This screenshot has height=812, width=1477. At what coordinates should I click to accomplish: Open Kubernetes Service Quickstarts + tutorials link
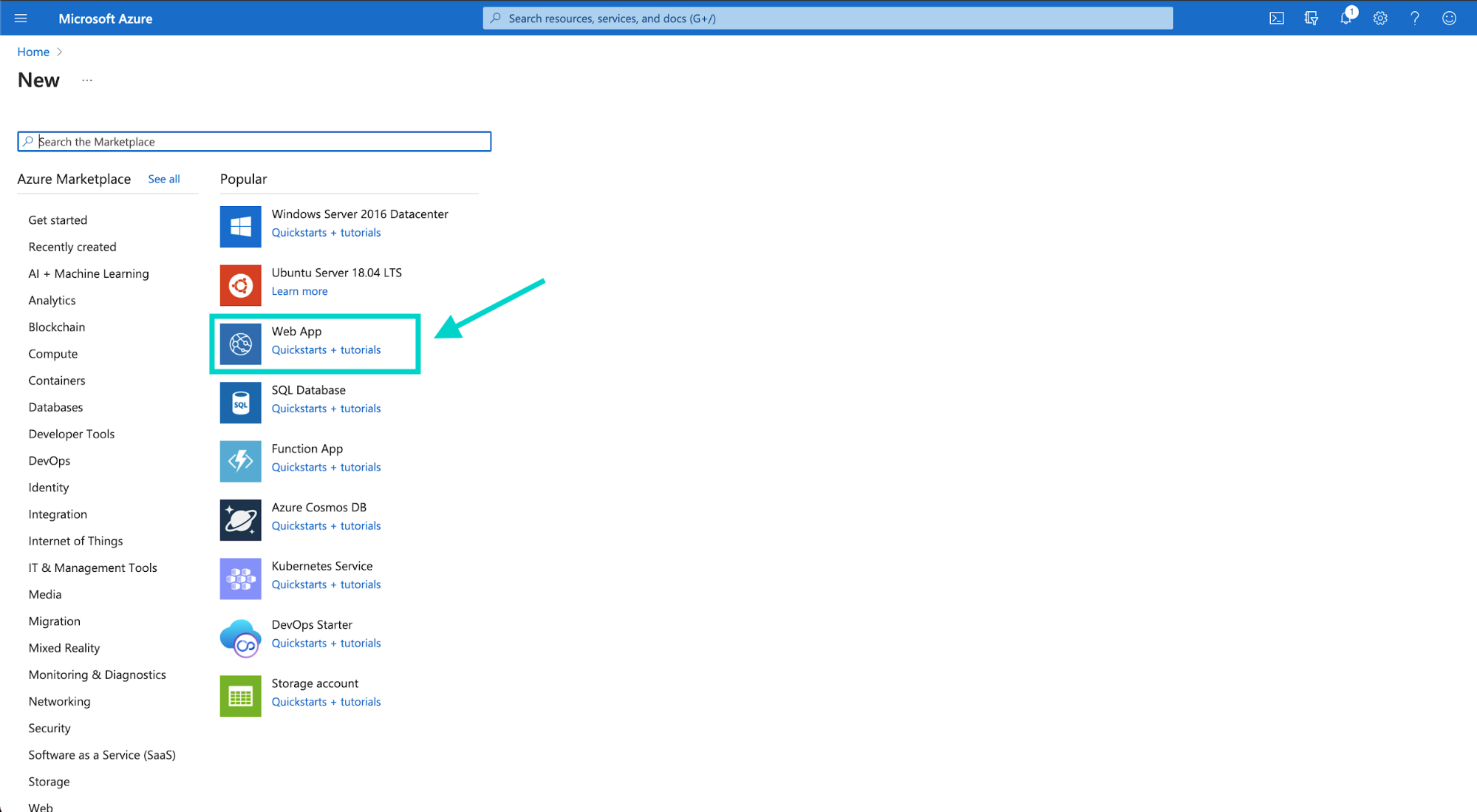coord(326,584)
